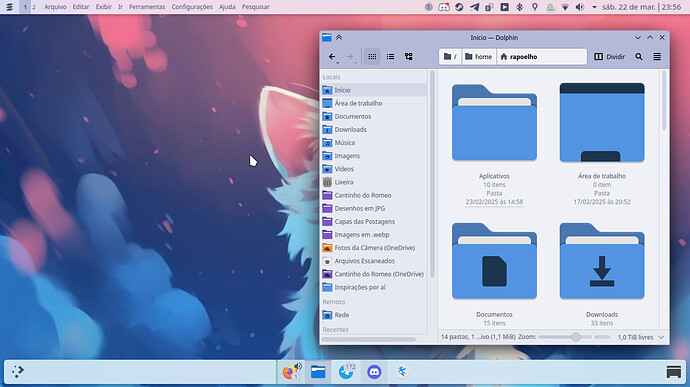Screen dimensions: 690x387
Task: Open Wi-Fi network tray icon
Action: pos(565,7)
